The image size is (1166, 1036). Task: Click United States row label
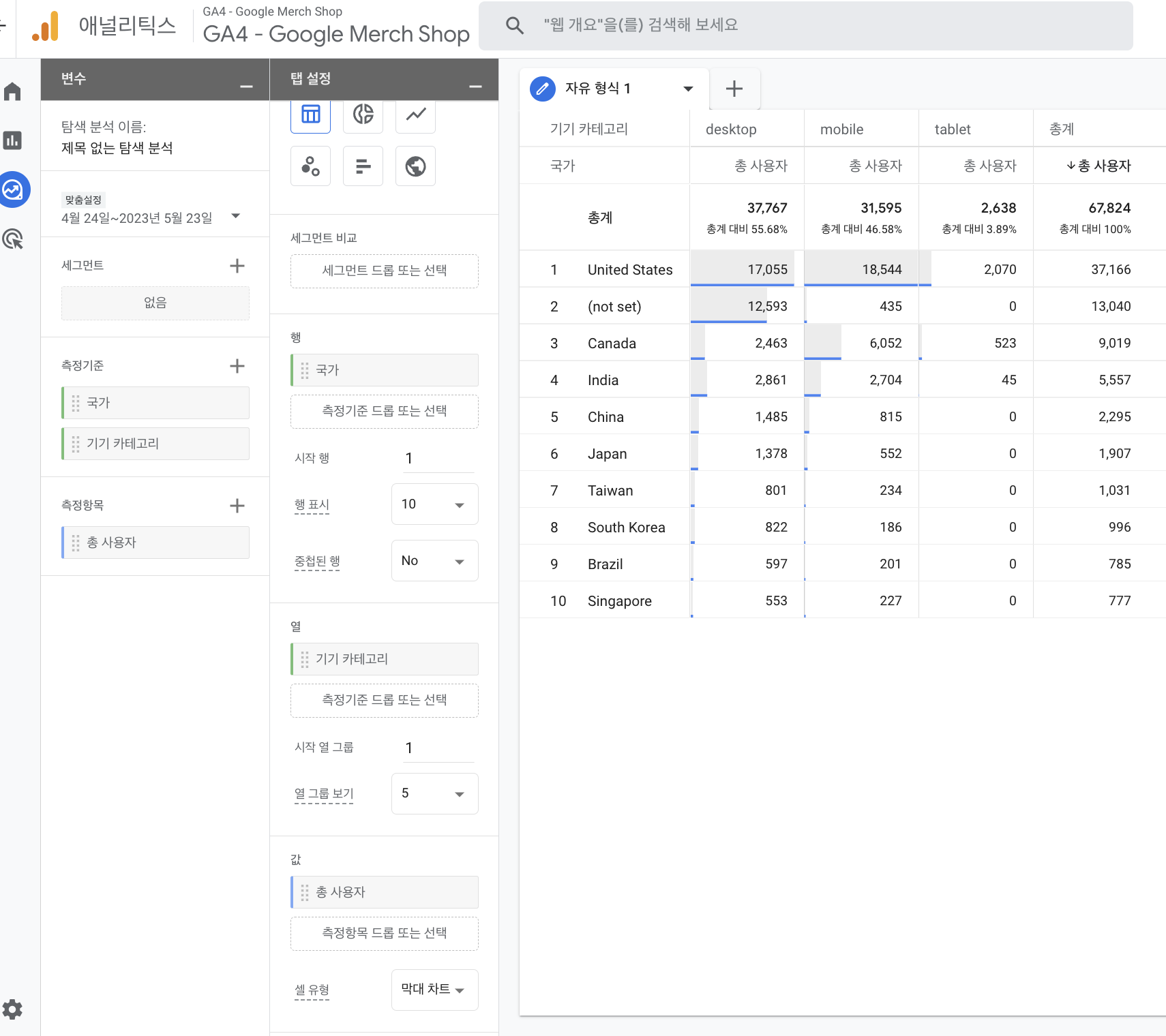pyautogui.click(x=630, y=270)
